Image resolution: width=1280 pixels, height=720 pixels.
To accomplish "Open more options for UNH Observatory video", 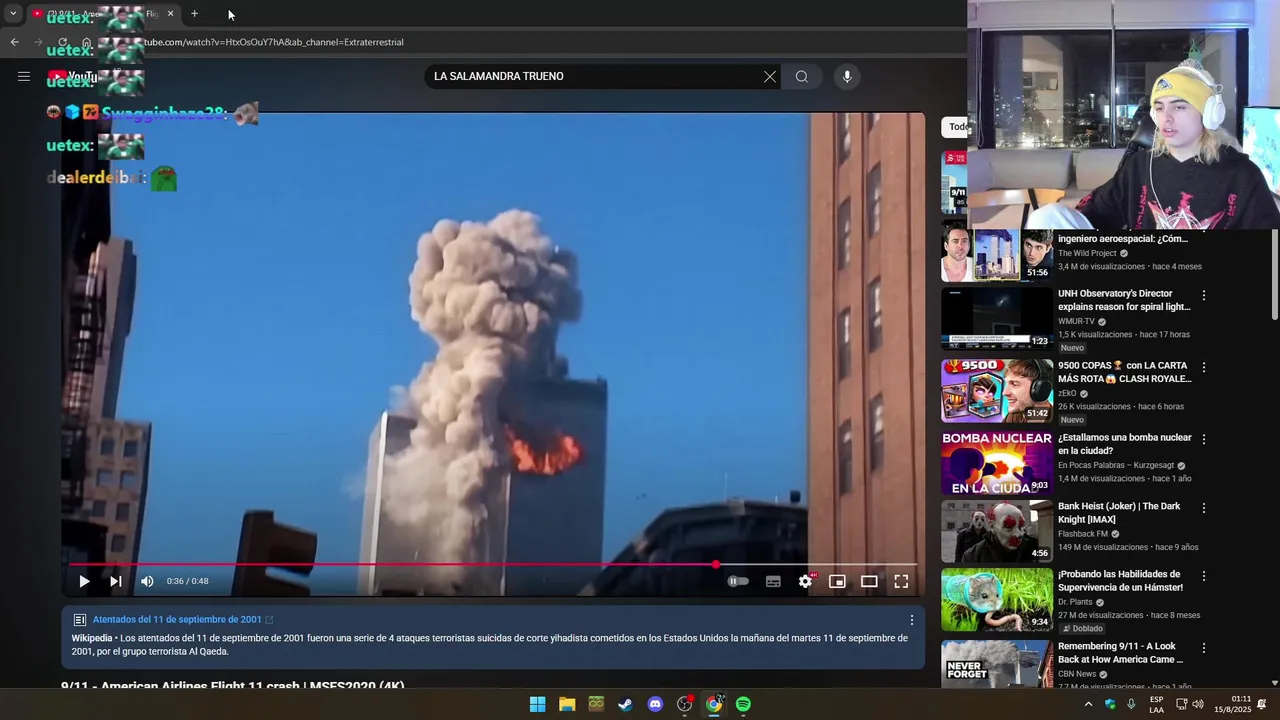I will coord(1204,295).
